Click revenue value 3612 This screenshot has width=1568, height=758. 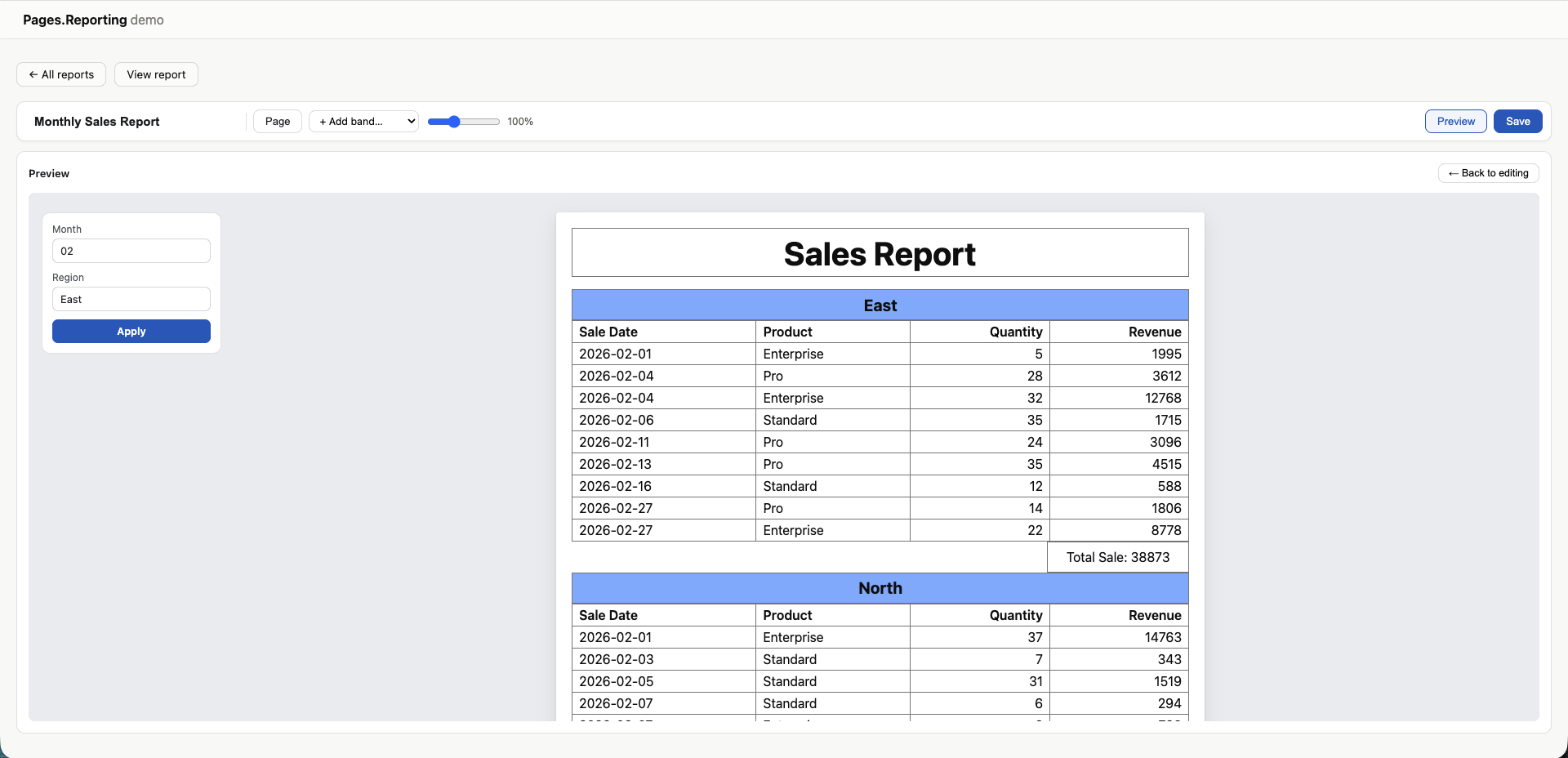tap(1119, 376)
